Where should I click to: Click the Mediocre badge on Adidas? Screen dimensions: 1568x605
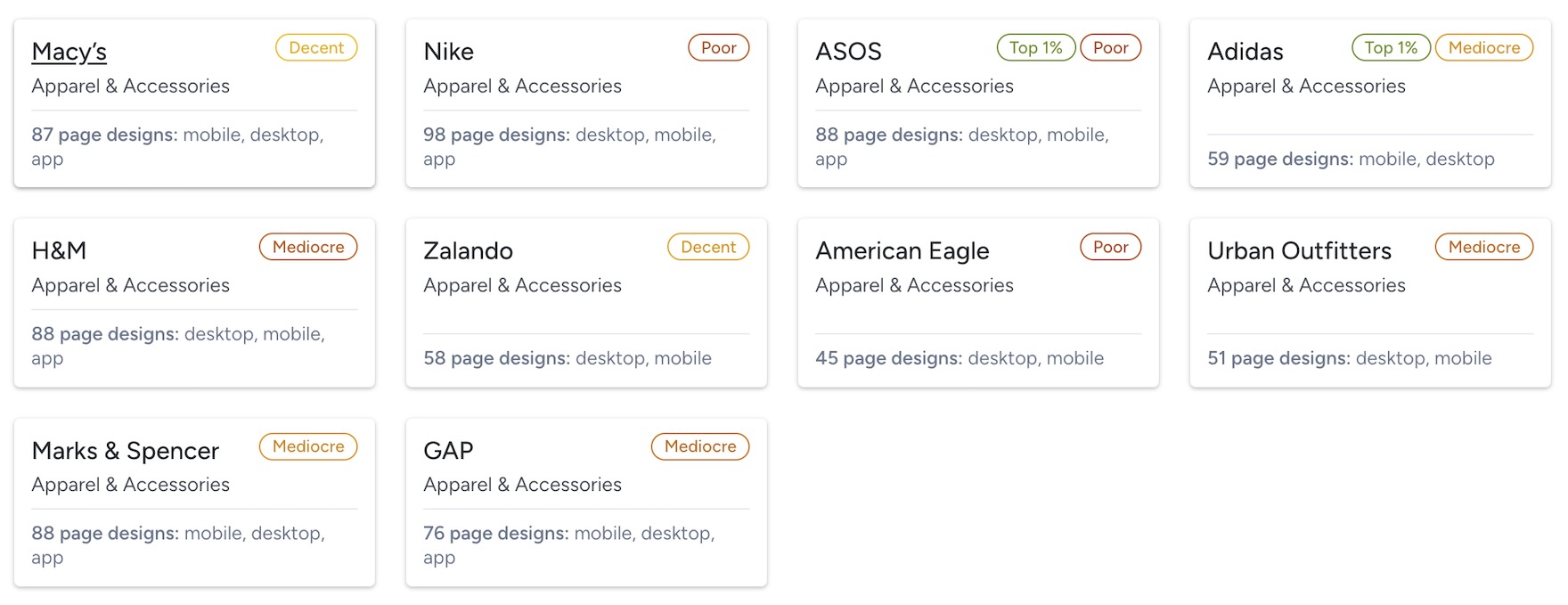click(x=1483, y=48)
